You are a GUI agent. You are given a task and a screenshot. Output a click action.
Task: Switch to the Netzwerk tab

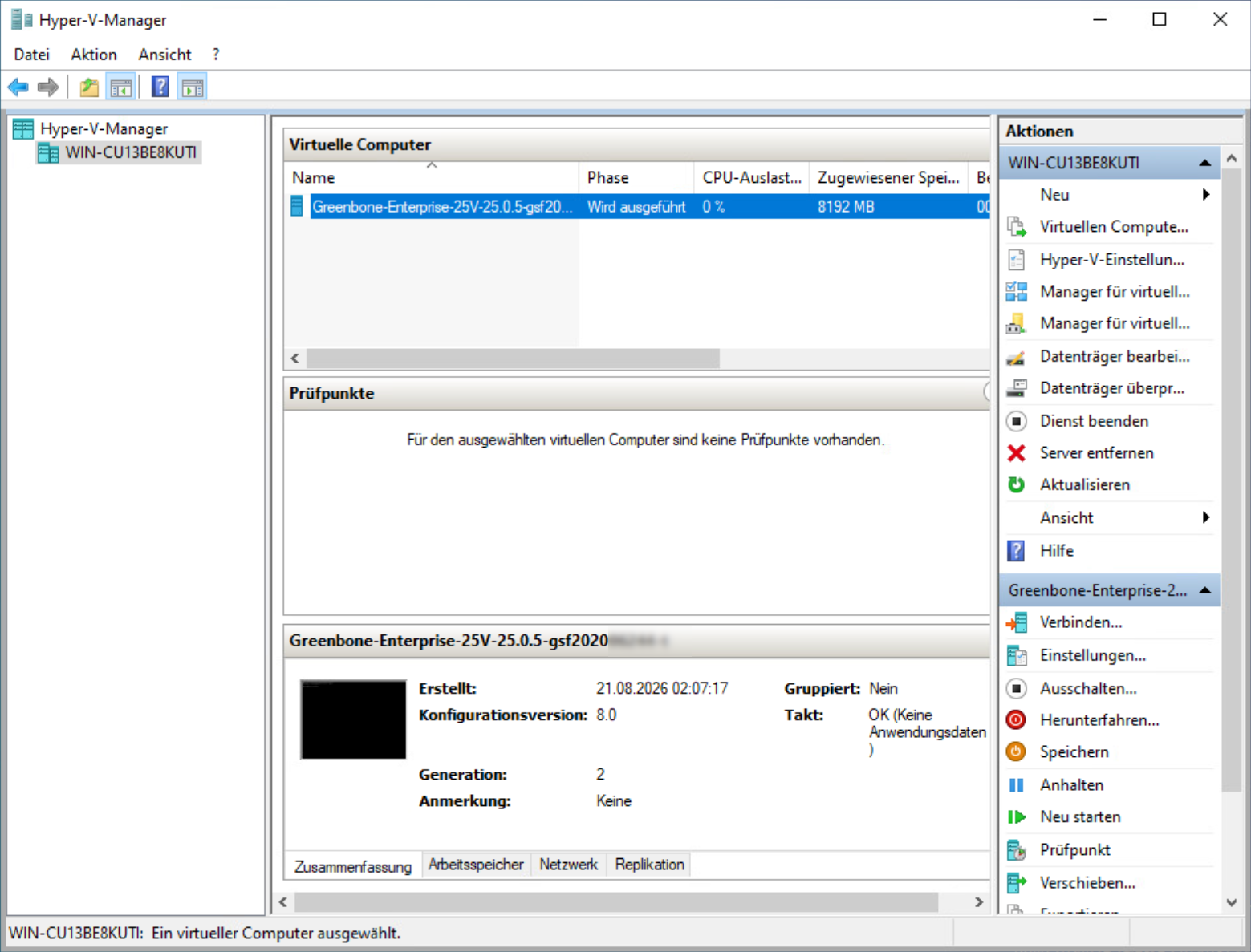coord(568,865)
